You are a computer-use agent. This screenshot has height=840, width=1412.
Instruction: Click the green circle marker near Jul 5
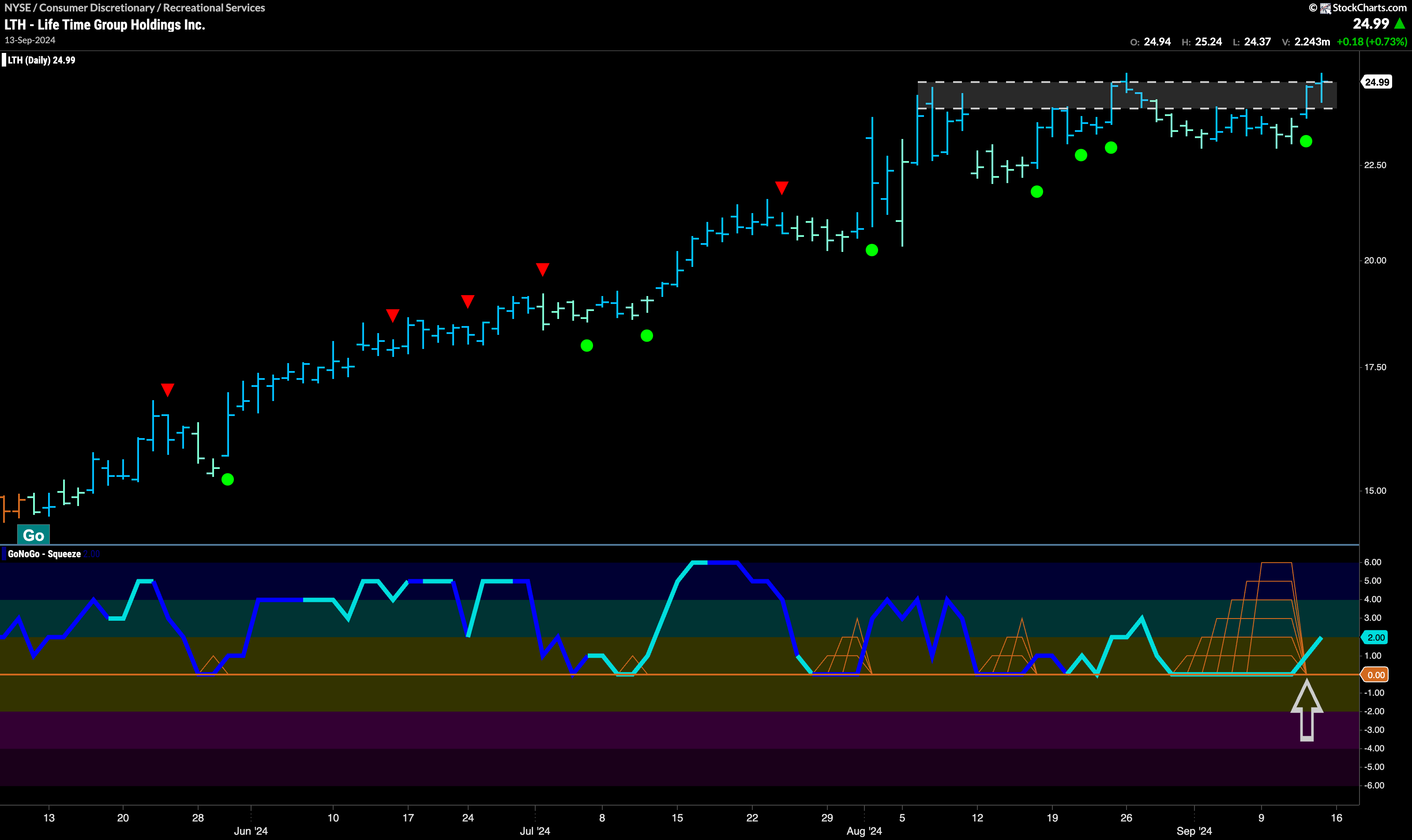coord(587,345)
